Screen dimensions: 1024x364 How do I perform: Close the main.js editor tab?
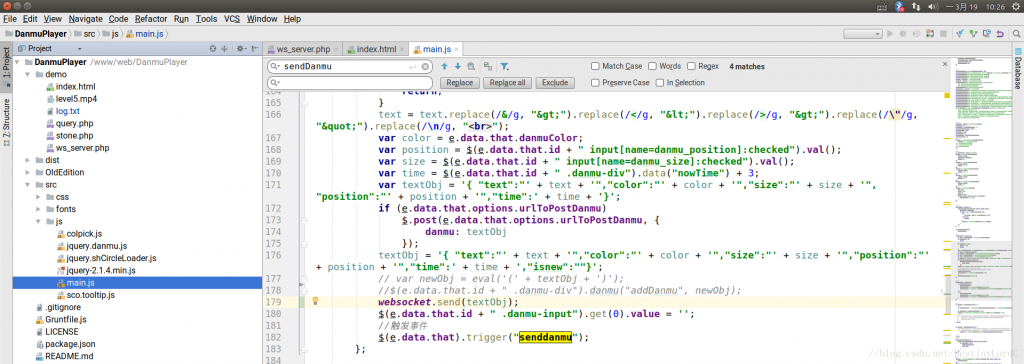click(x=456, y=49)
